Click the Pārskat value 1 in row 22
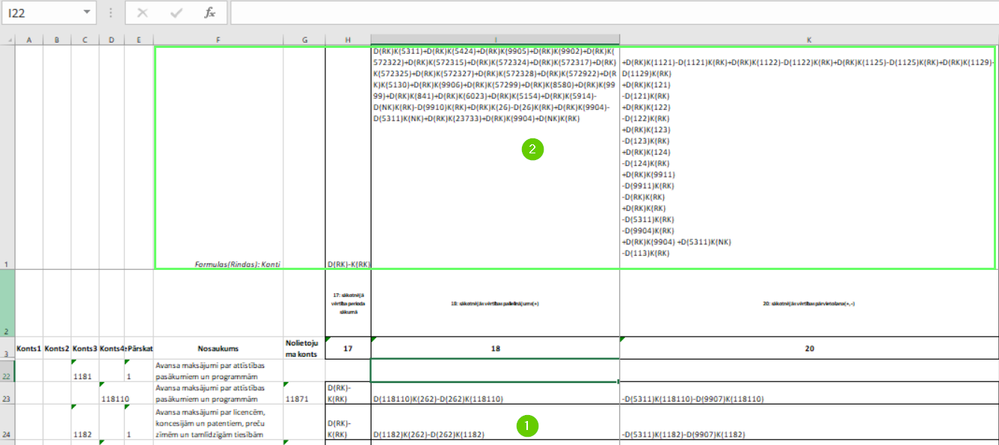 point(139,370)
